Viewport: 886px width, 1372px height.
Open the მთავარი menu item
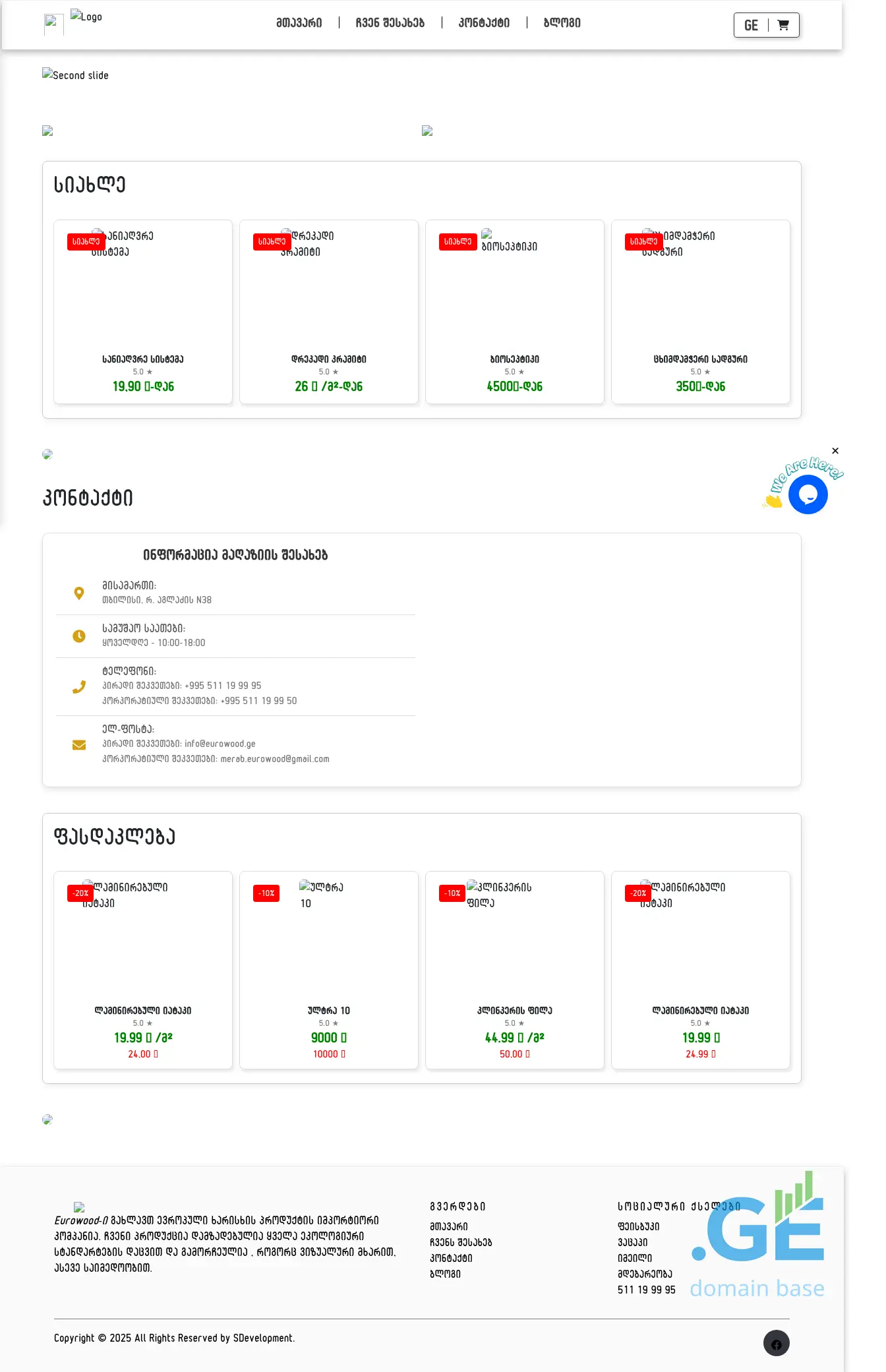coord(299,23)
